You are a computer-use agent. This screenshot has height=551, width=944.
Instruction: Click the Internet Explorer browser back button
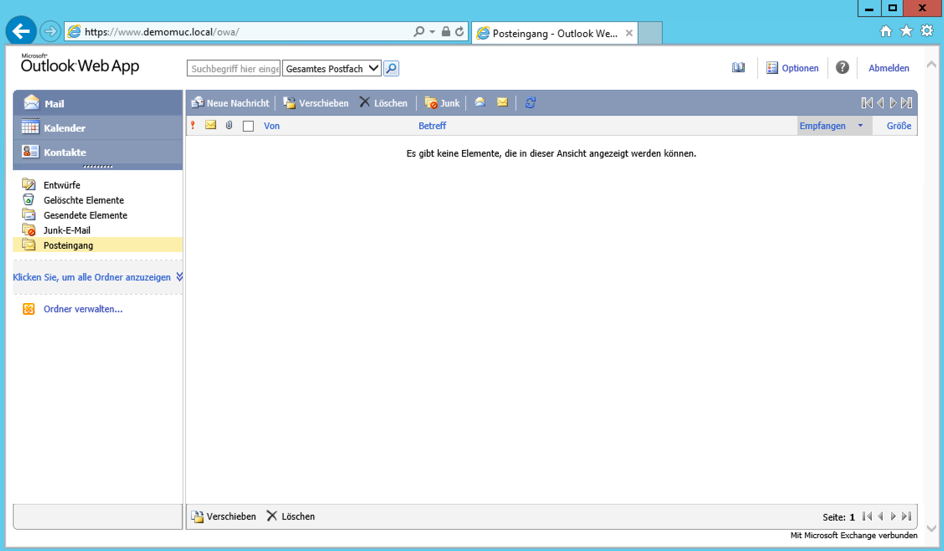click(x=21, y=31)
